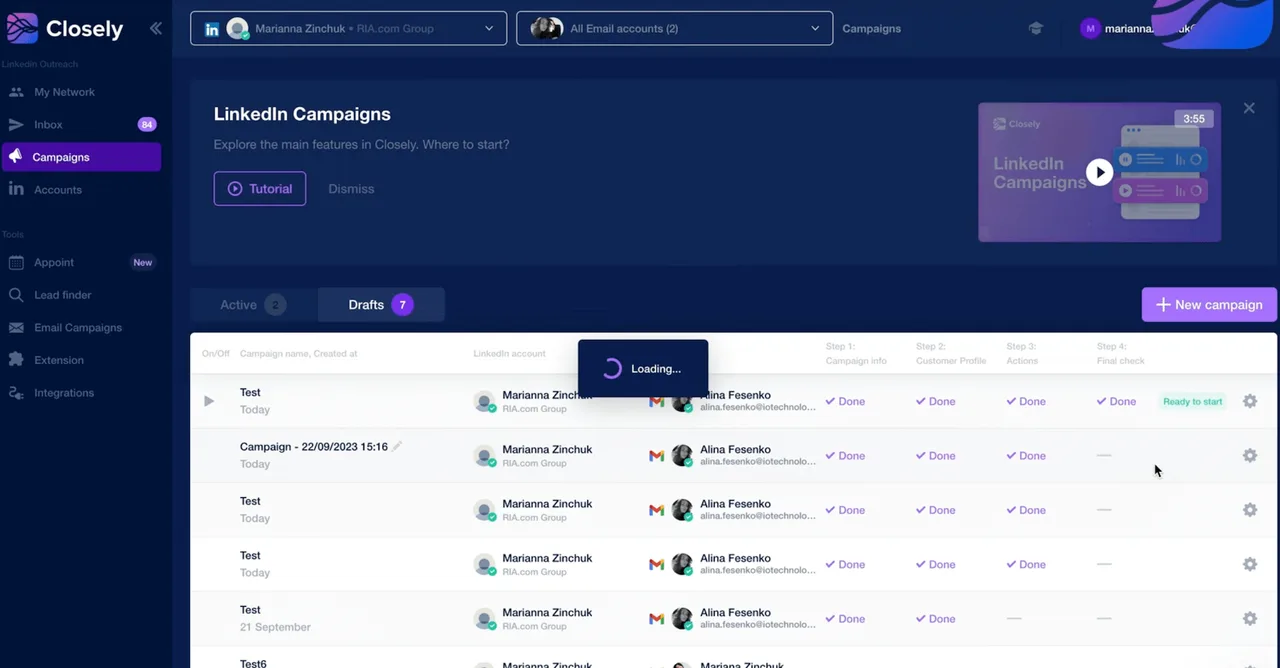Click the Tutorial button
Image resolution: width=1280 pixels, height=668 pixels.
pyautogui.click(x=260, y=188)
